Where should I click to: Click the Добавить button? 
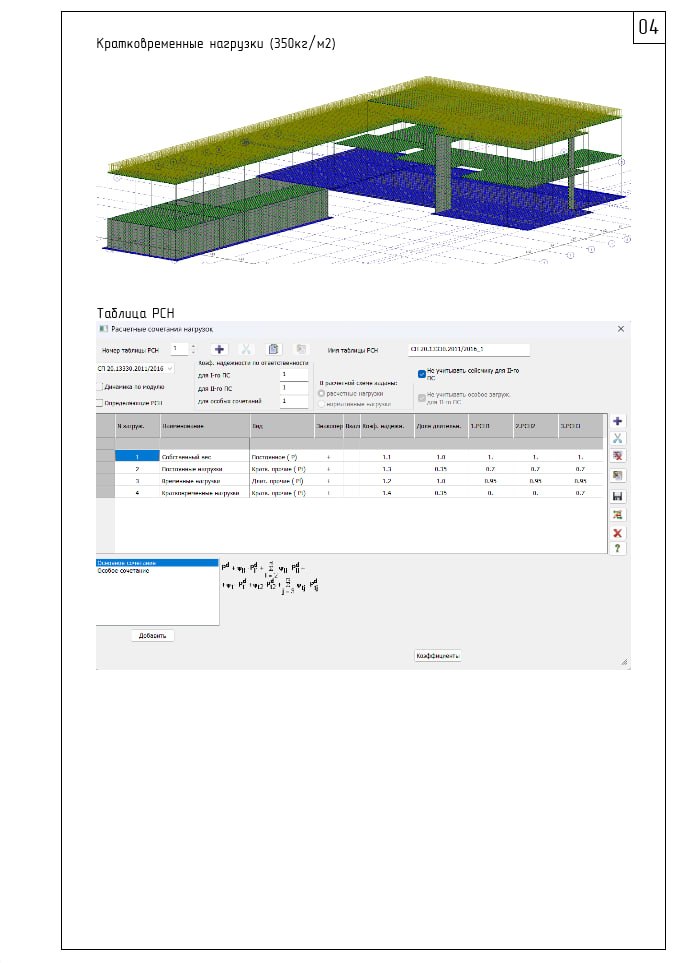tap(152, 636)
